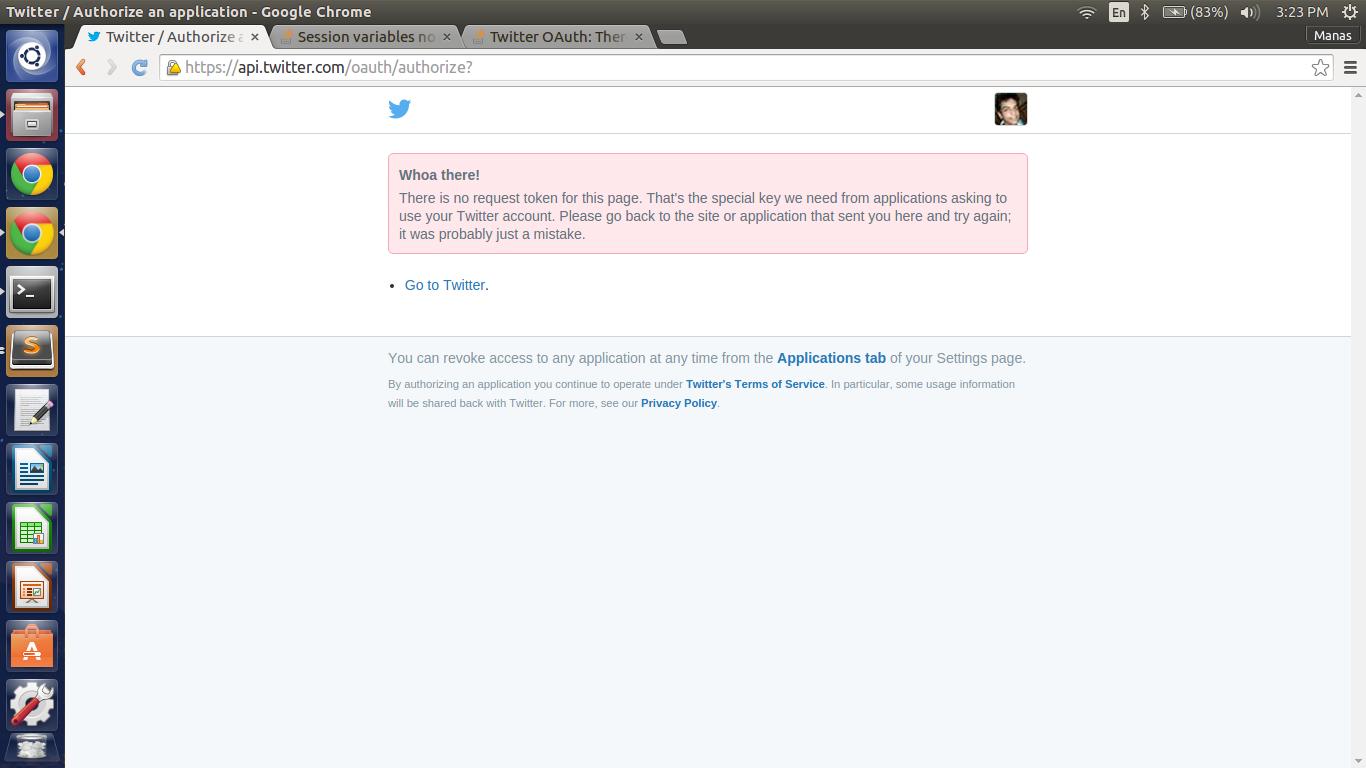This screenshot has height=768, width=1366.
Task: View Twitter's Privacy Policy
Action: click(678, 403)
